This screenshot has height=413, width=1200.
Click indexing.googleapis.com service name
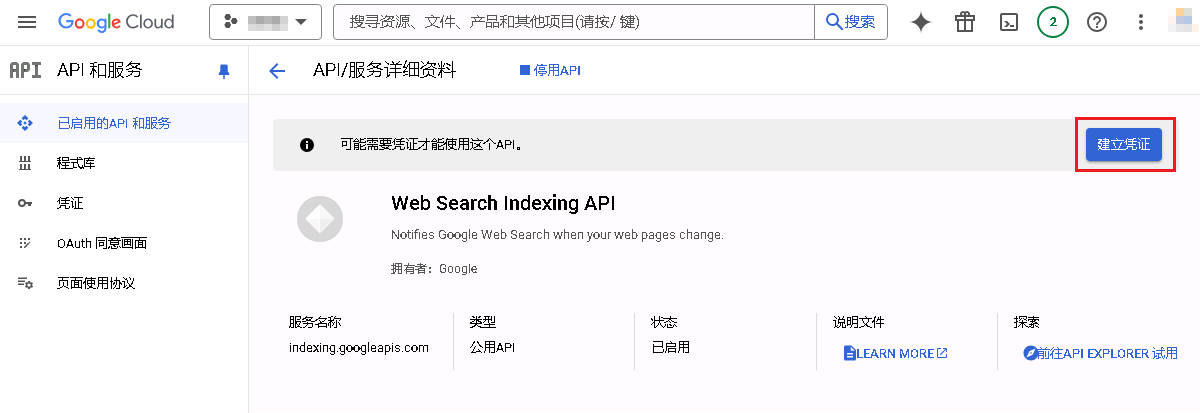tap(358, 348)
